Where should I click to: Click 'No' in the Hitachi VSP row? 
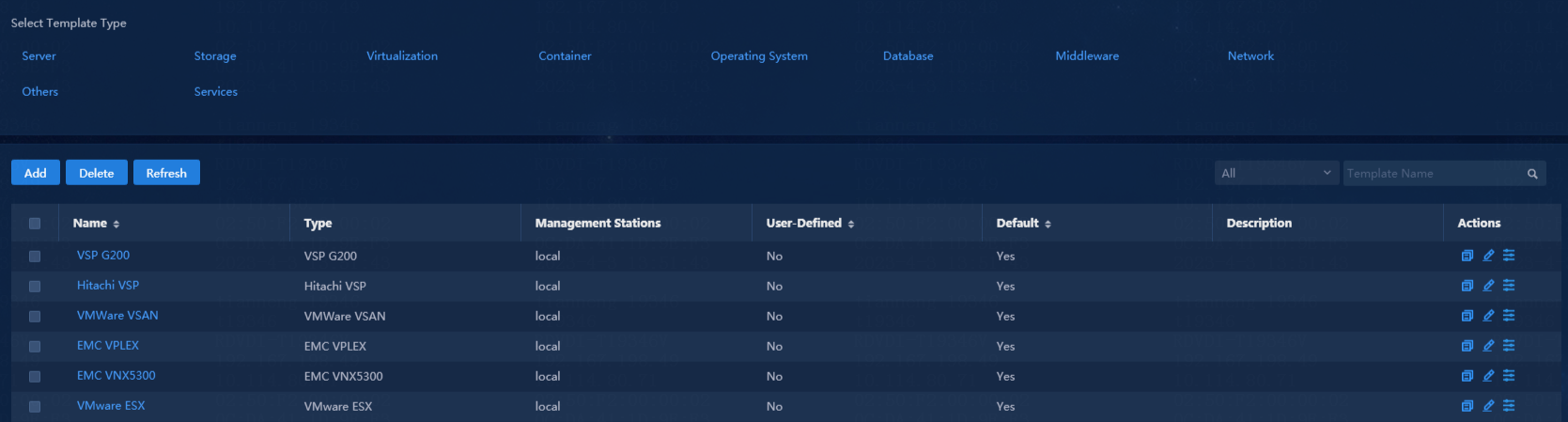coord(774,287)
